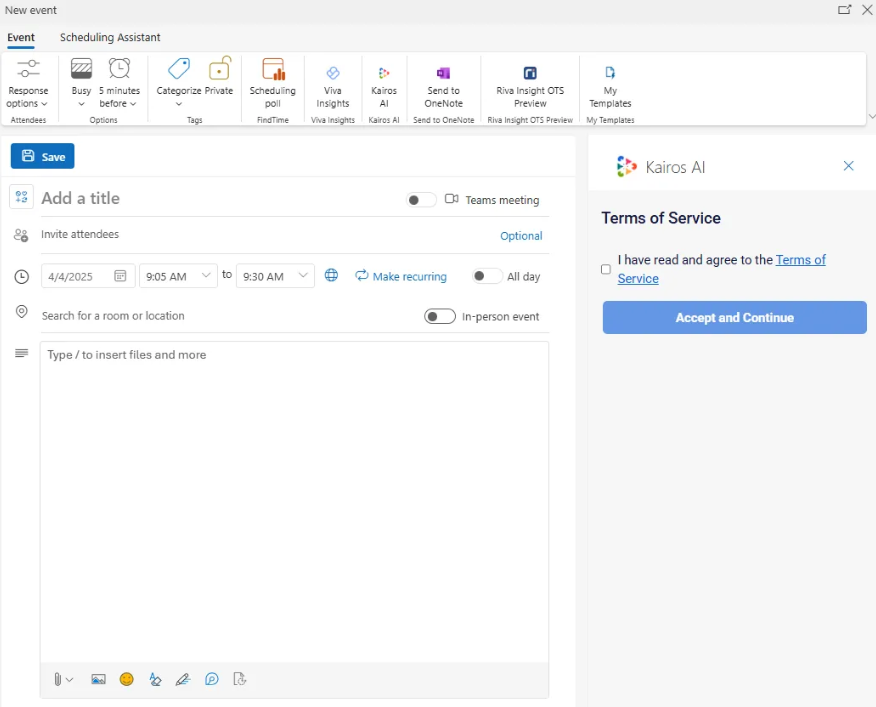Turn on the Teams meeting toggle
Image resolution: width=876 pixels, height=707 pixels.
421,200
